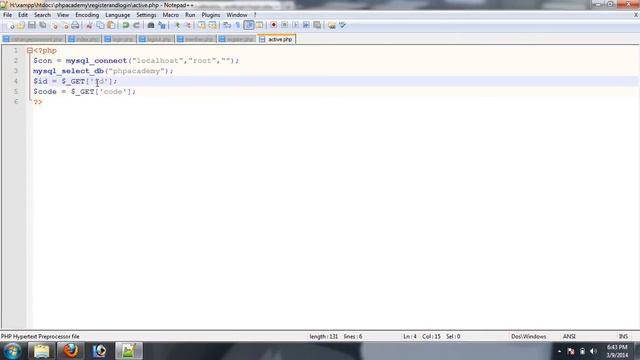Open the Macro menu

(x=171, y=15)
